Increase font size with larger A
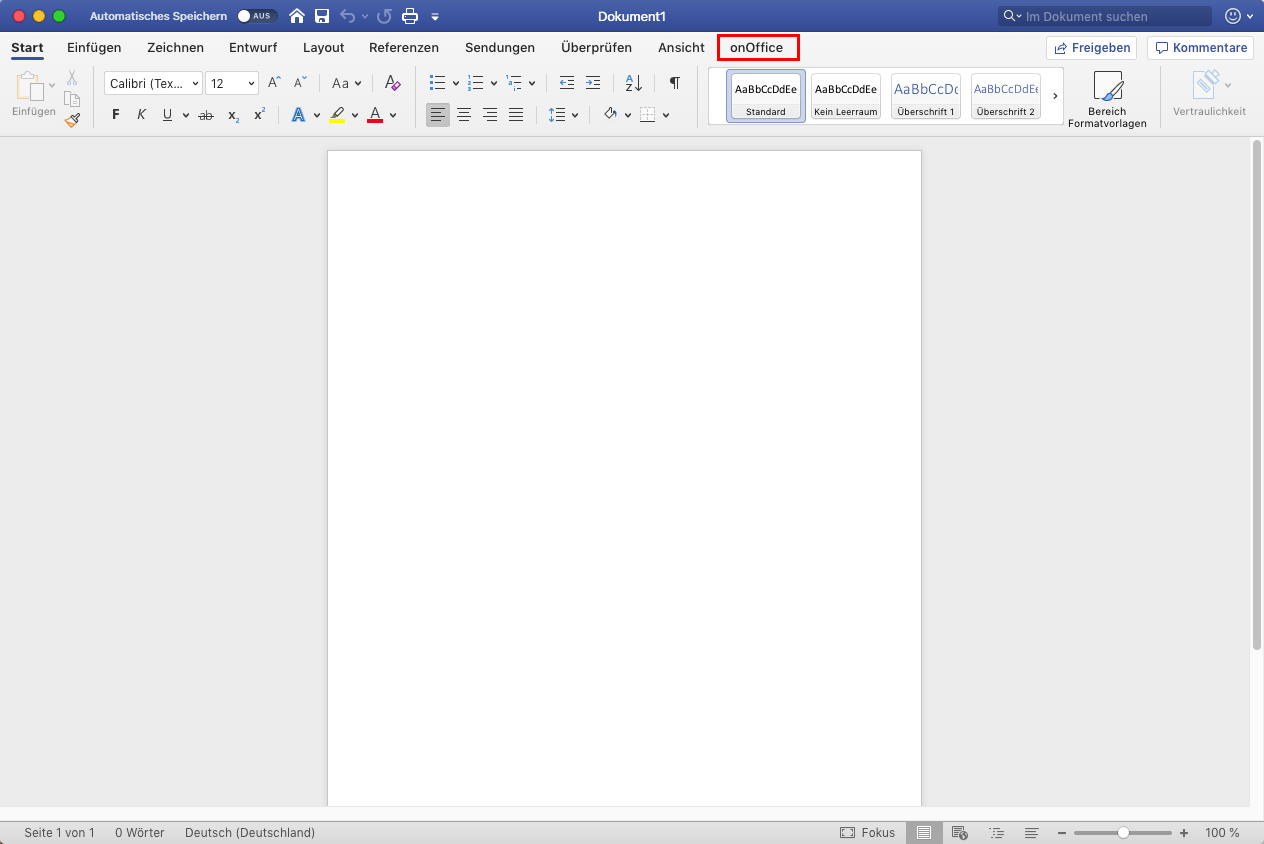Image resolution: width=1264 pixels, height=844 pixels. pyautogui.click(x=274, y=83)
